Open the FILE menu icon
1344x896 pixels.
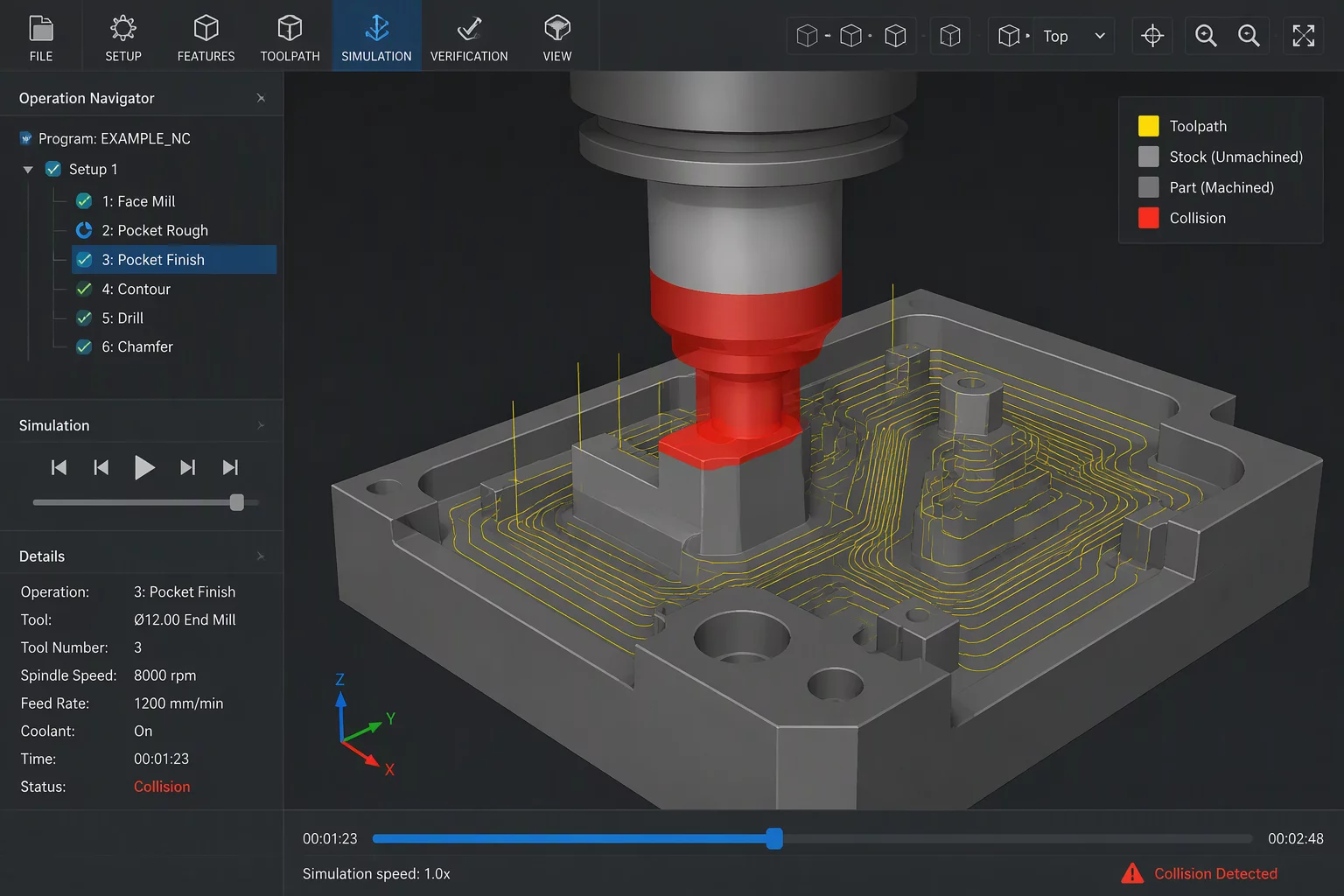[x=41, y=37]
